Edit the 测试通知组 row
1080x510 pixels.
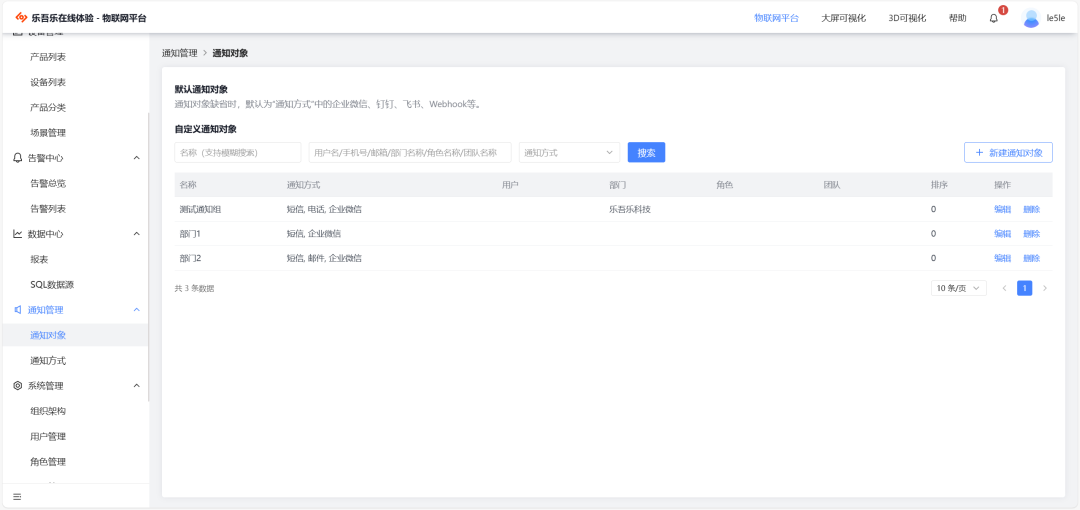(x=1002, y=210)
